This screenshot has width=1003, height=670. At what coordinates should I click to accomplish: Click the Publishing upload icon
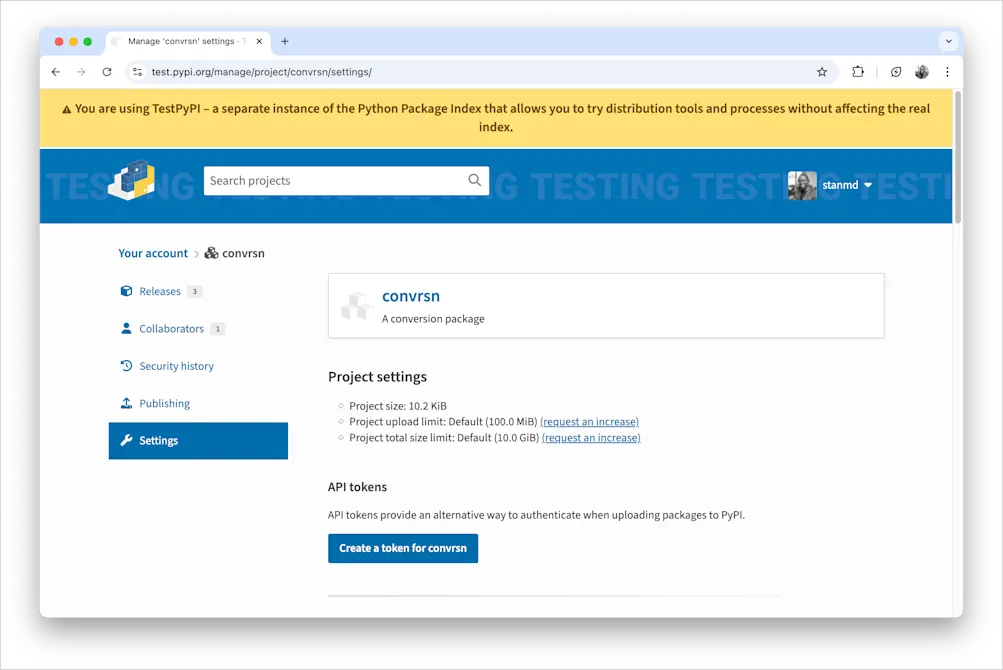127,403
